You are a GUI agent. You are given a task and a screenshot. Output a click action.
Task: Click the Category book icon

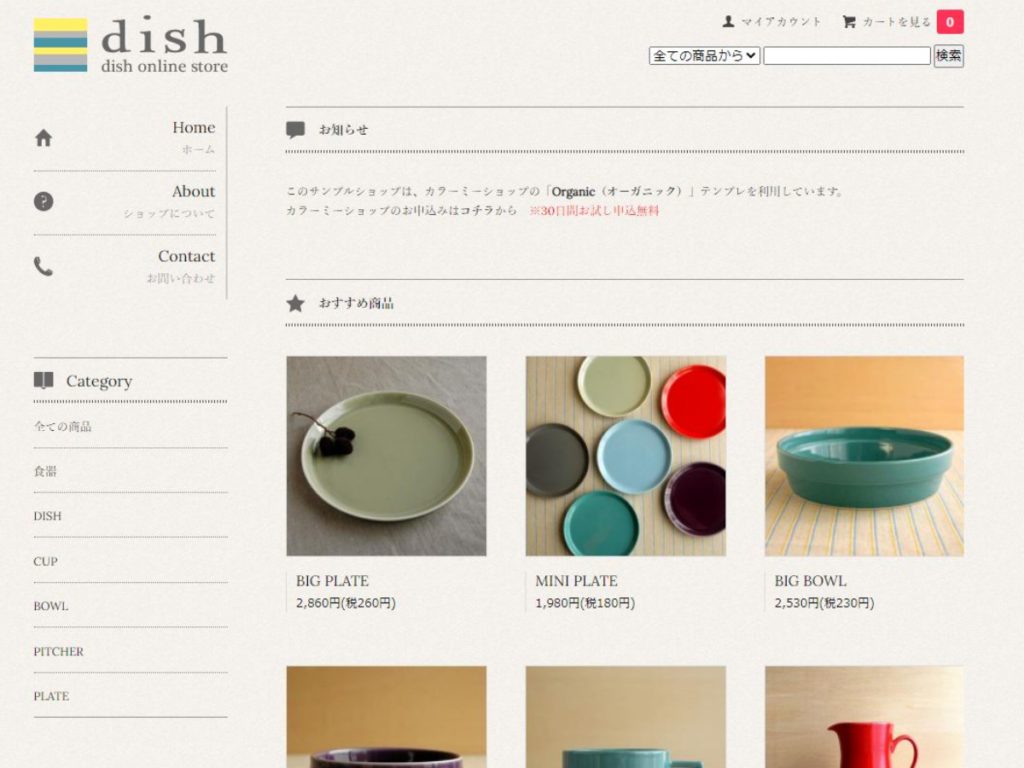[43, 380]
